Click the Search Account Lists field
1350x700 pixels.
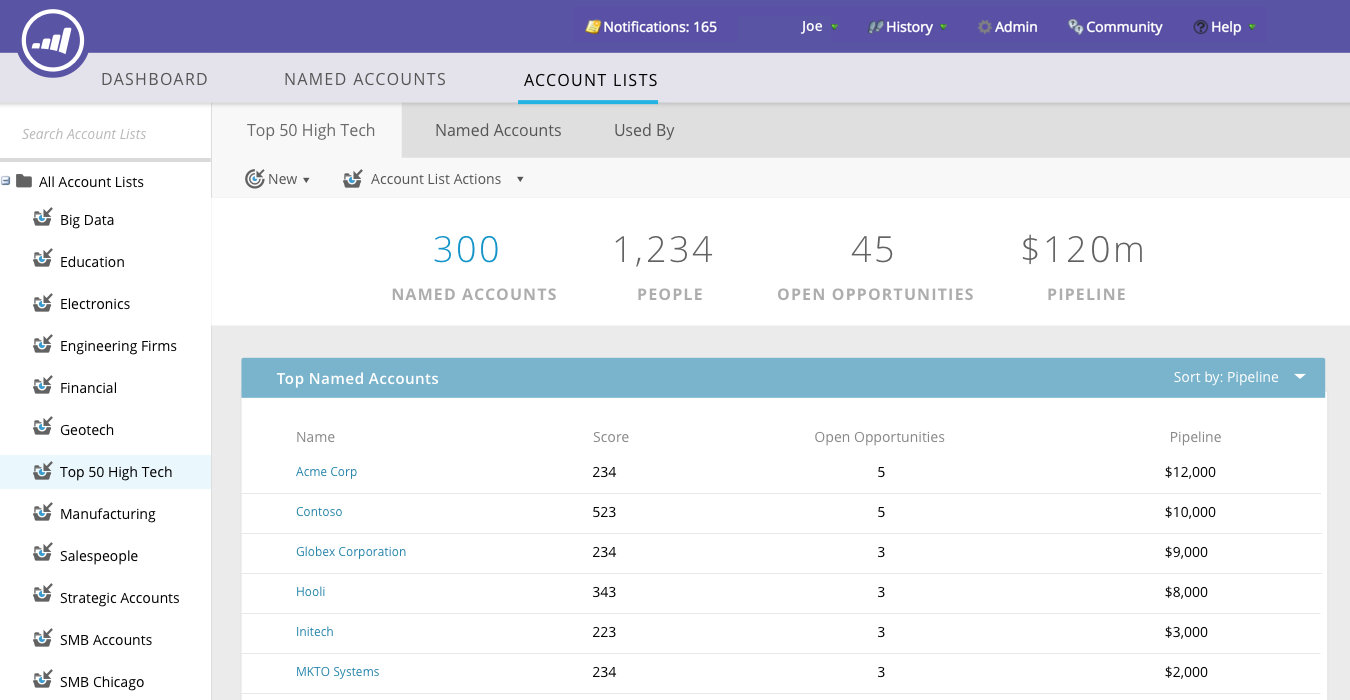(x=105, y=133)
